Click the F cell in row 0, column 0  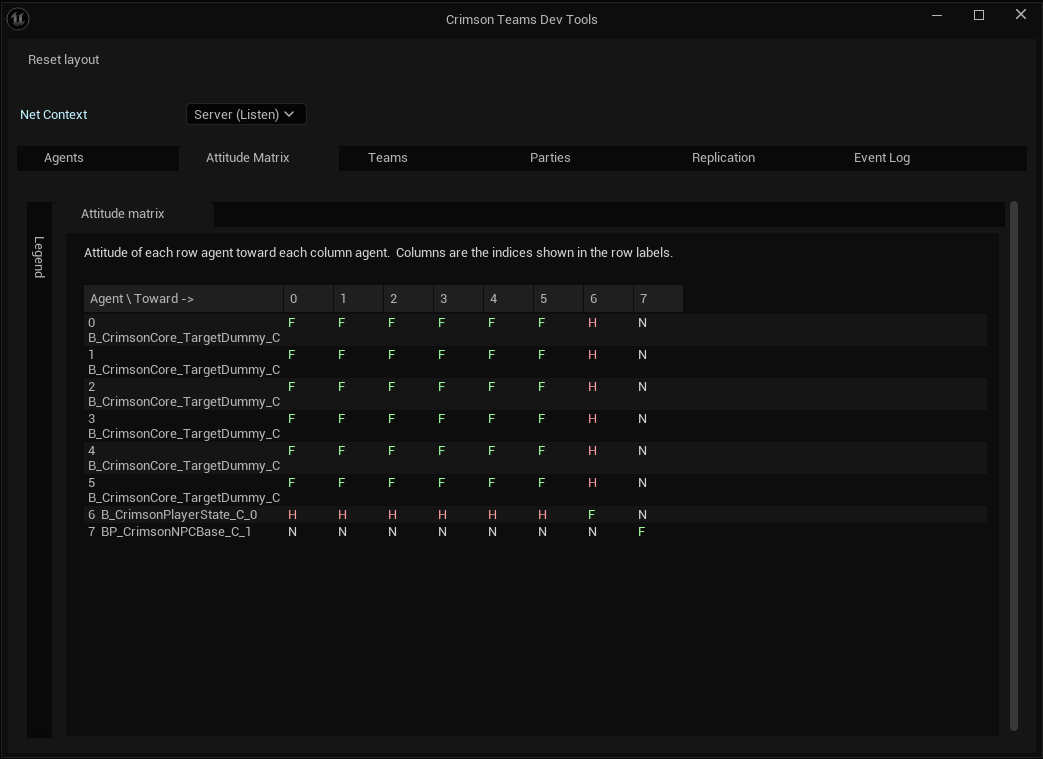point(291,323)
